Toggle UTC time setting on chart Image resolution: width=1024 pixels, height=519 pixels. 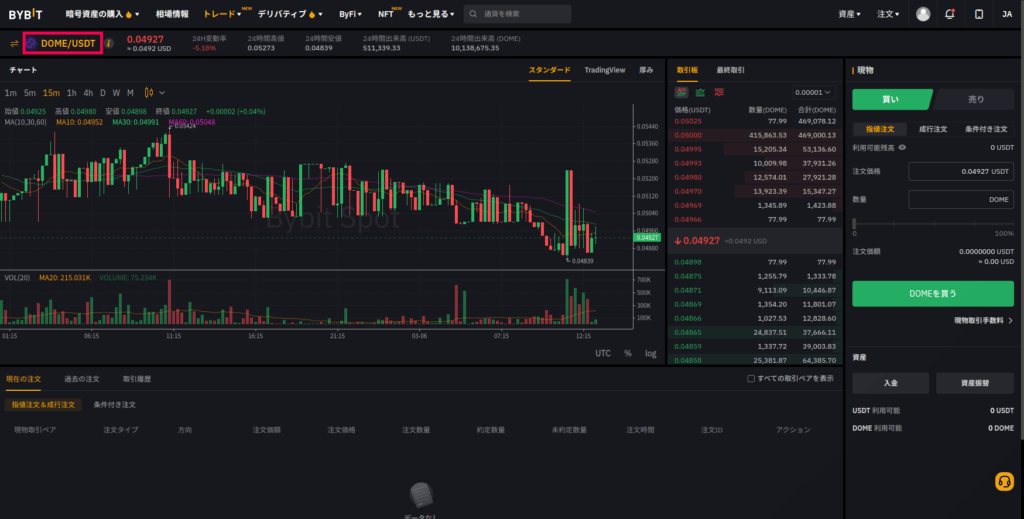tap(603, 353)
